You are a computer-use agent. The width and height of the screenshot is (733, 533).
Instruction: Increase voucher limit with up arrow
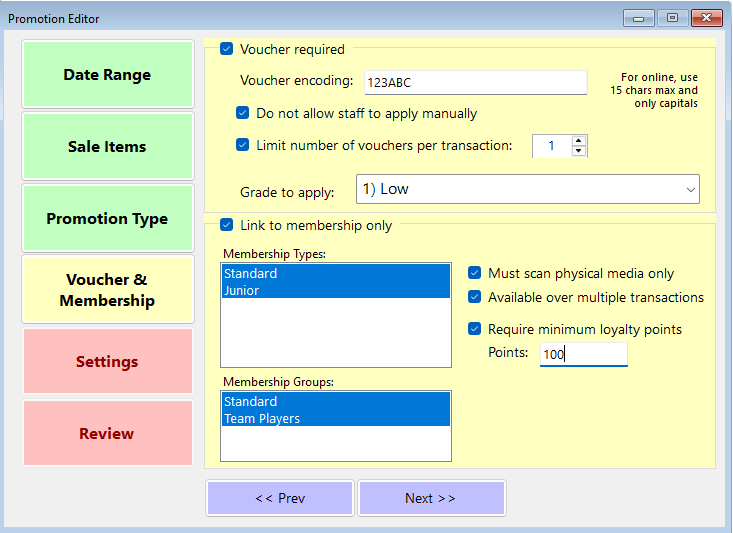click(579, 140)
